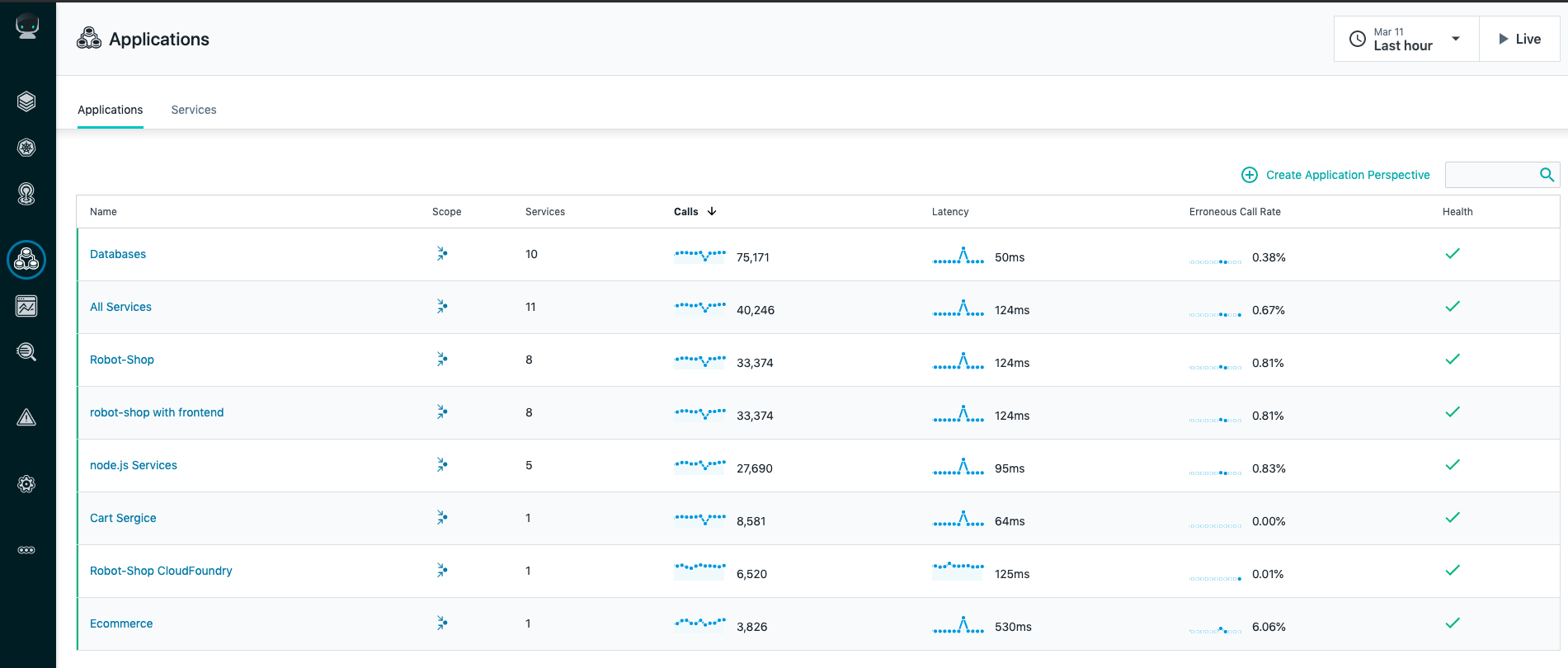
Task: Open the Websites & Mobile Apps sidebar icon
Action: click(x=26, y=101)
